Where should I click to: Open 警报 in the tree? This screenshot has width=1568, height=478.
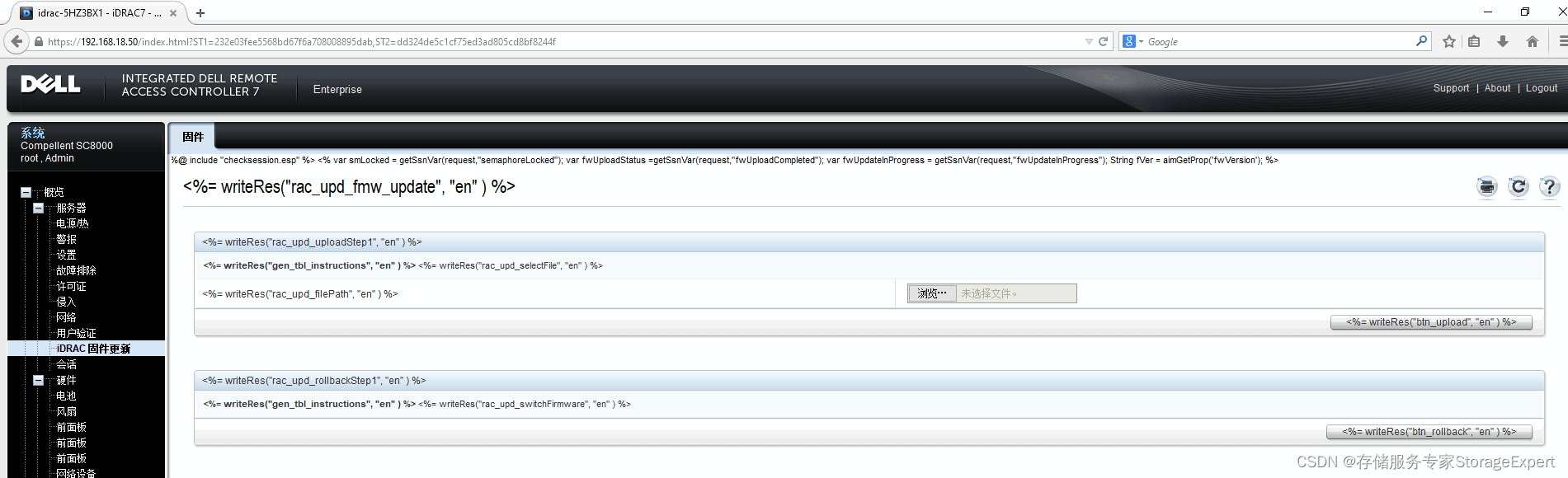[66, 239]
